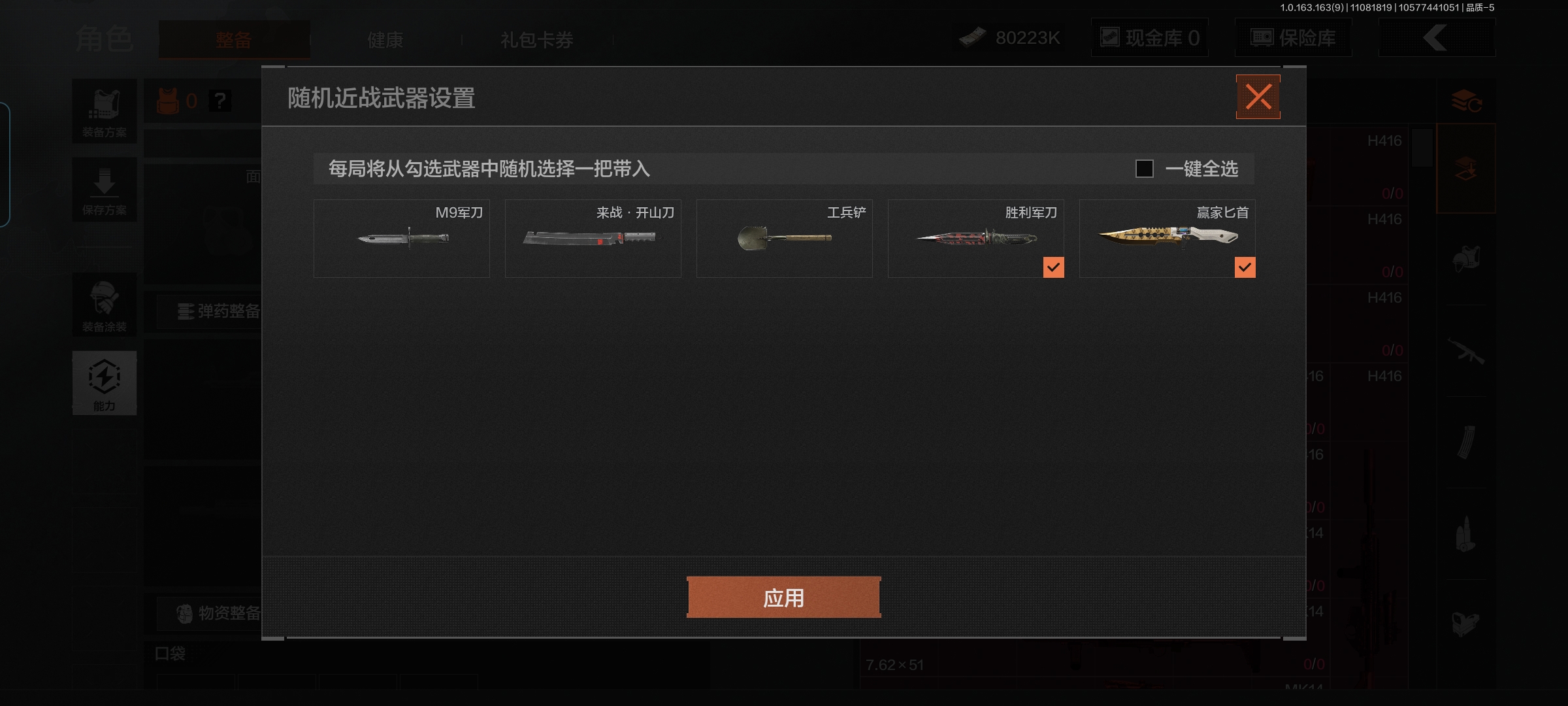1568x706 pixels.
Task: Switch to the 健康 tab
Action: click(385, 40)
